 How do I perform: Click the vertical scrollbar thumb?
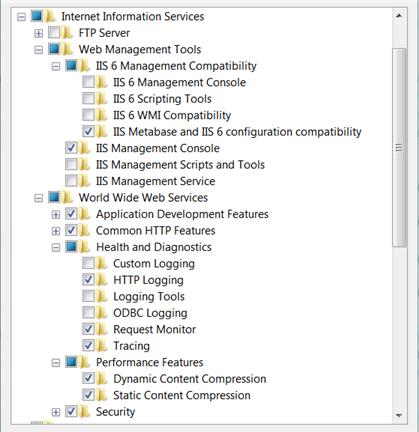(399, 148)
